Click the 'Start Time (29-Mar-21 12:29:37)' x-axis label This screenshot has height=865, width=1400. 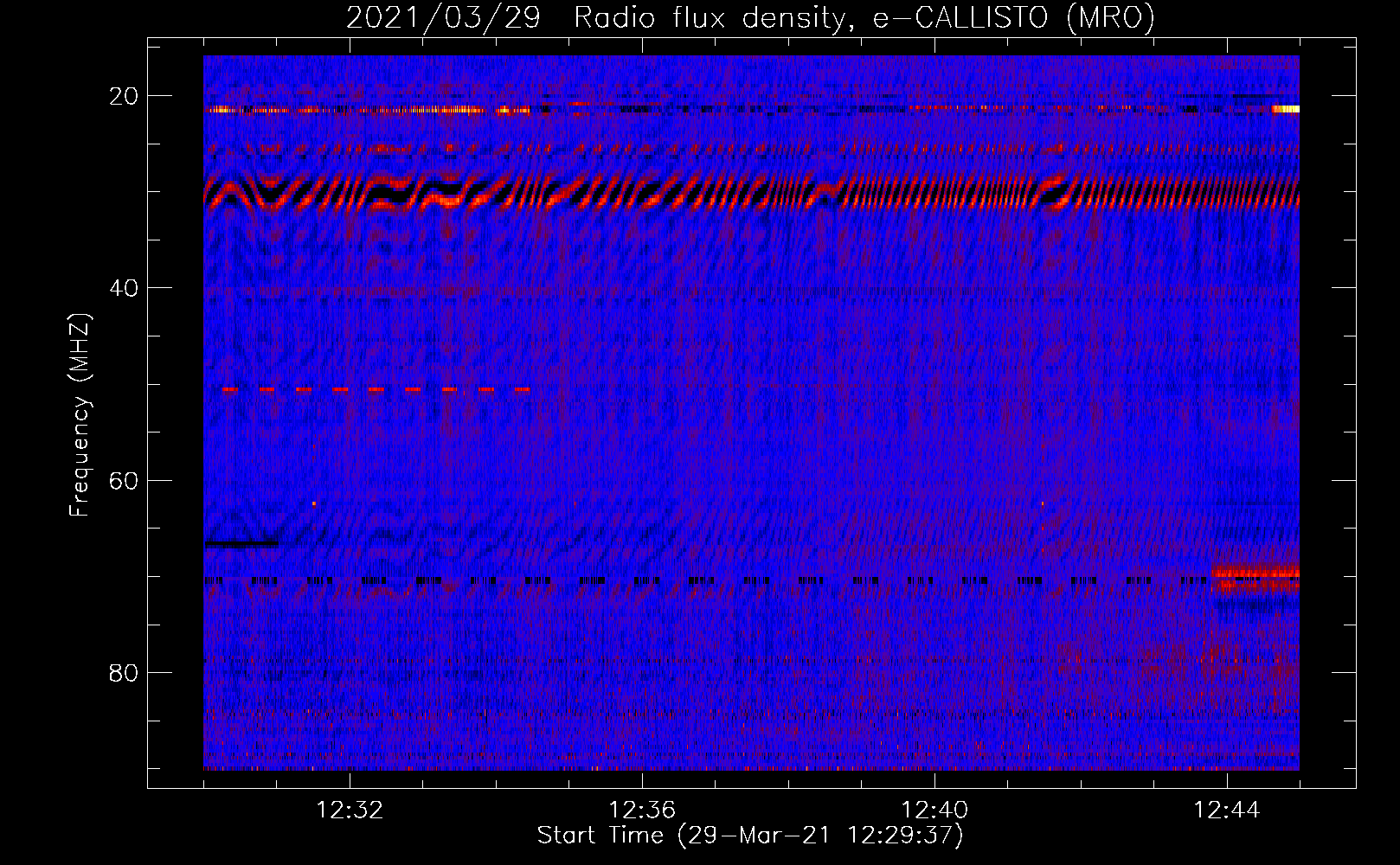[749, 836]
